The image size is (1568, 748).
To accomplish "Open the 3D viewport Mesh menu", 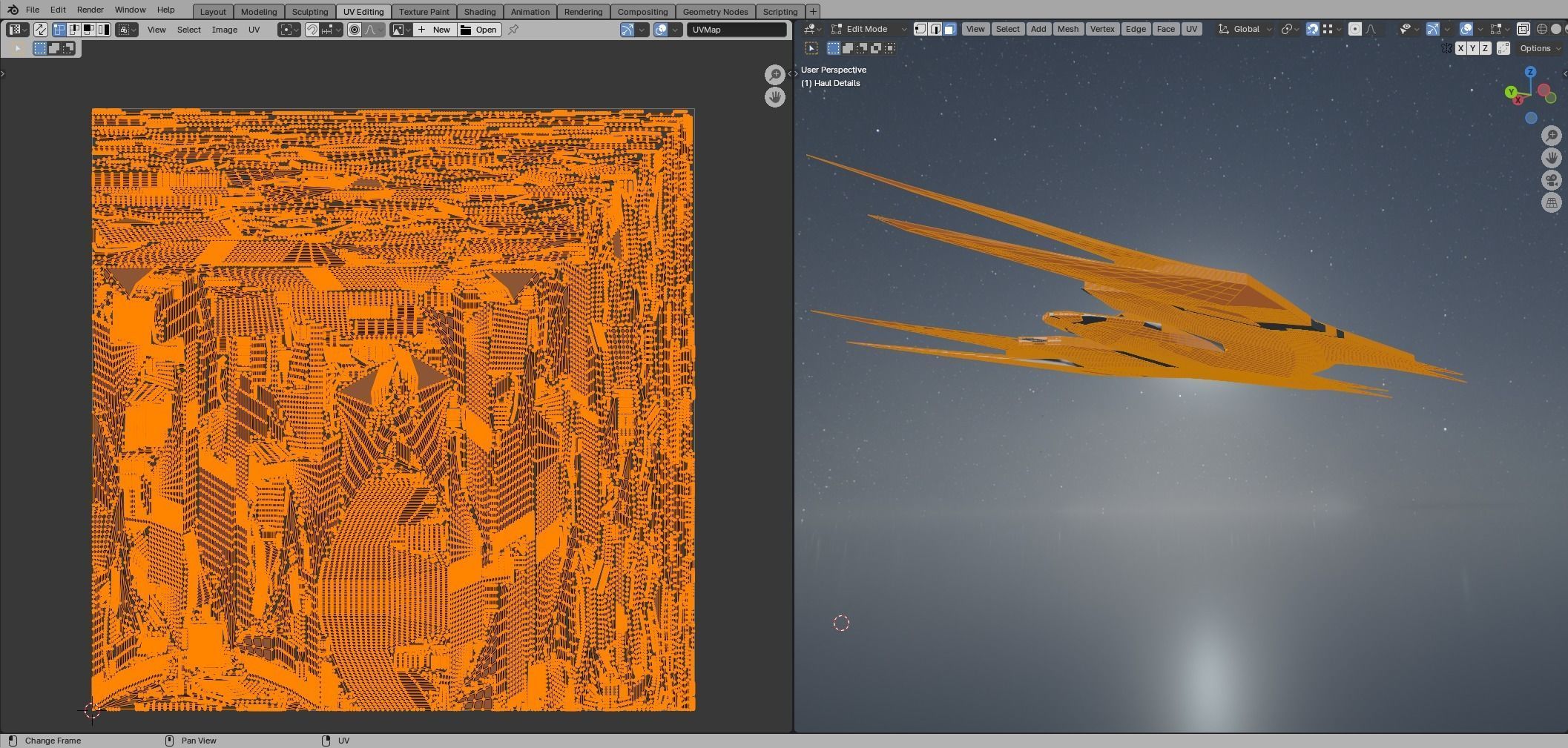I will point(1067,29).
